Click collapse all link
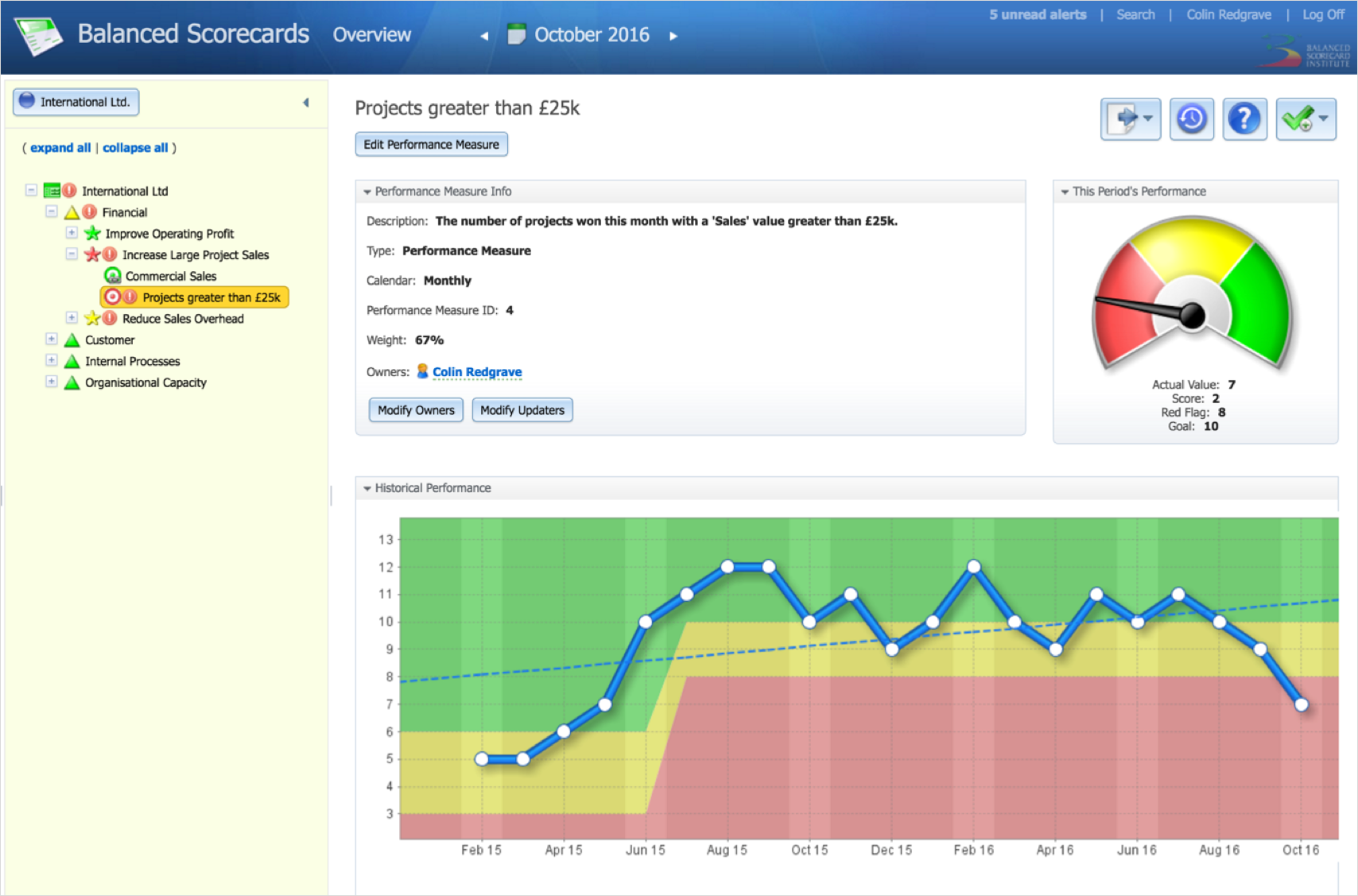1358x896 pixels. pos(135,148)
